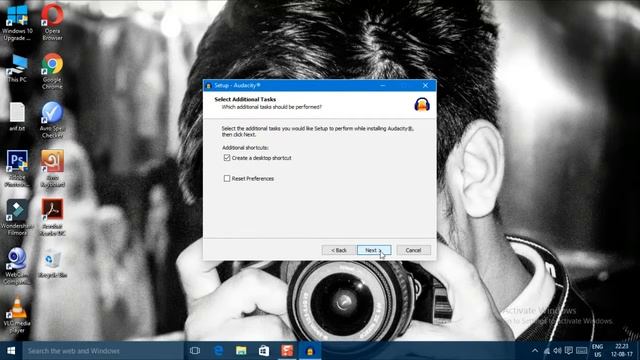This screenshot has width=640, height=360.
Task: Open the clock showing 22:23
Action: [x=622, y=351]
